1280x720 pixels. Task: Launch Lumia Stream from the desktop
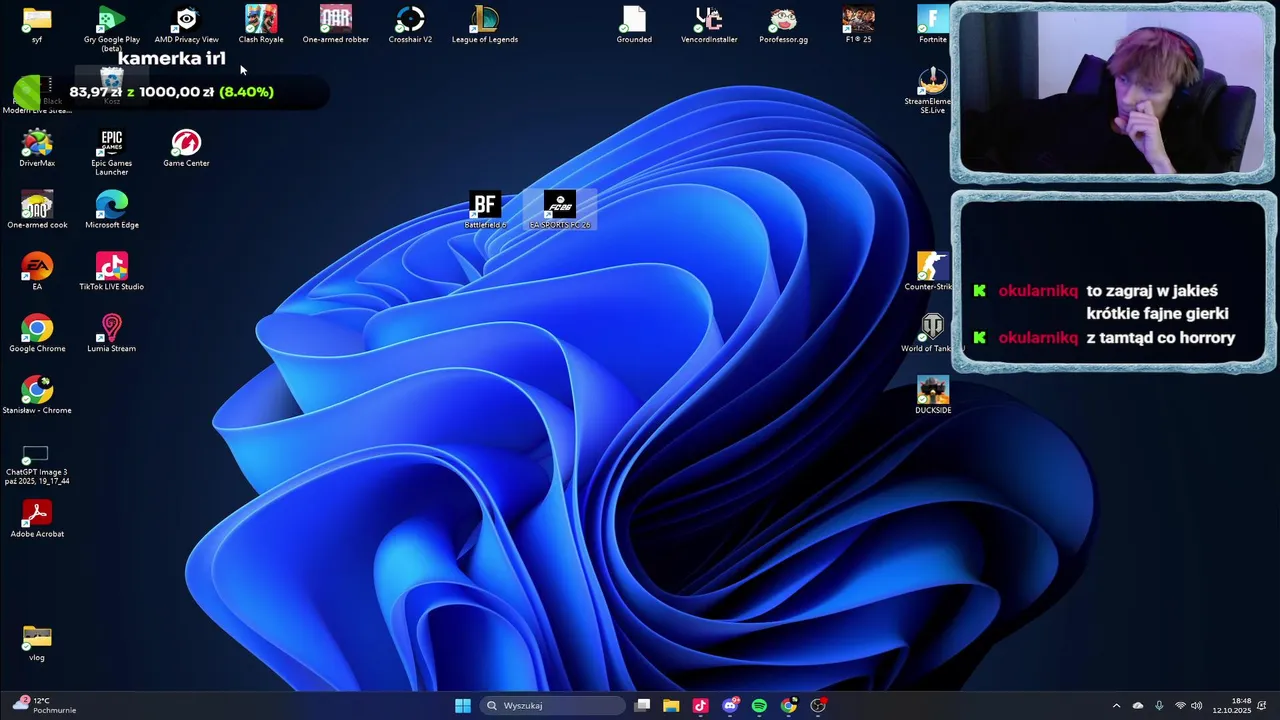tap(111, 333)
